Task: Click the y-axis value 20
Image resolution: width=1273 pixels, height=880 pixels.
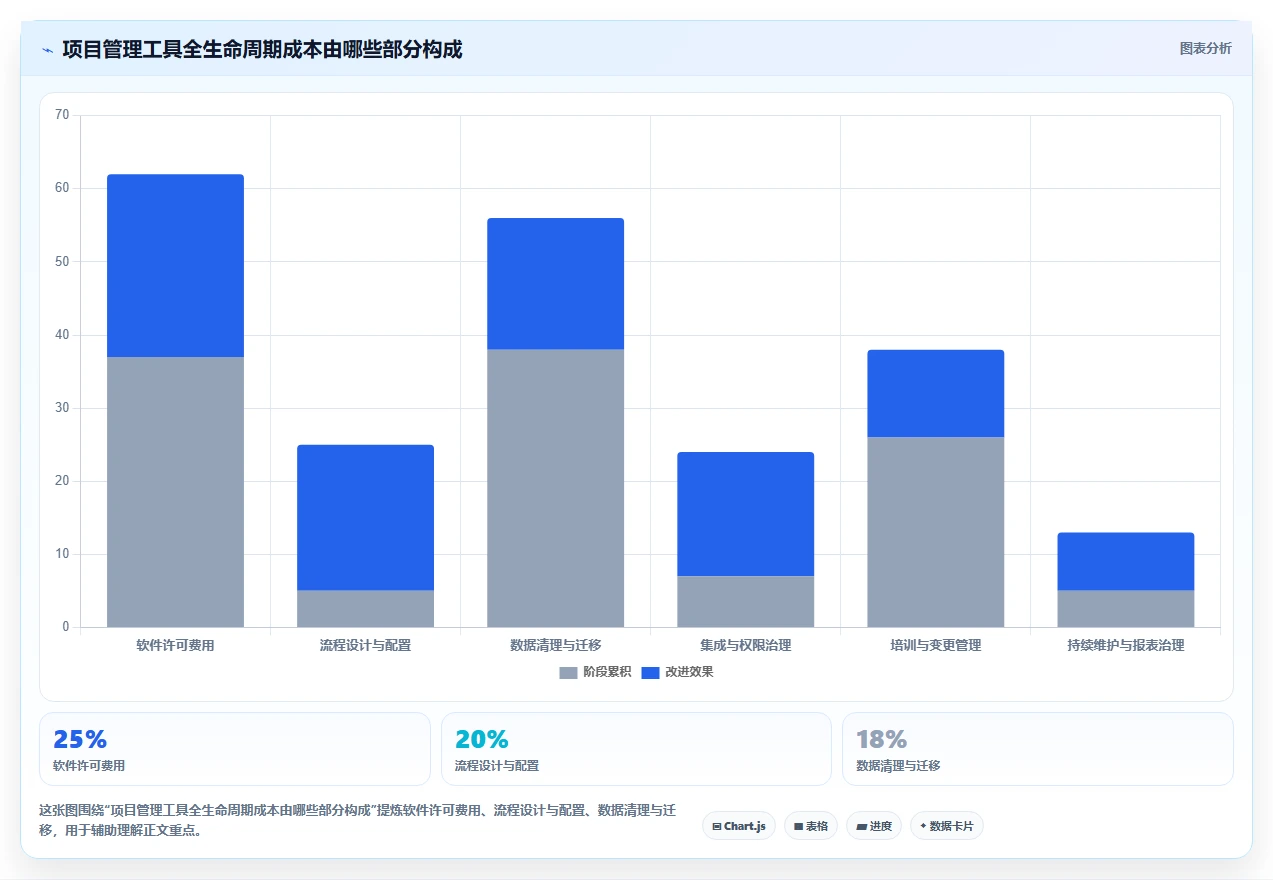Action: coord(62,481)
